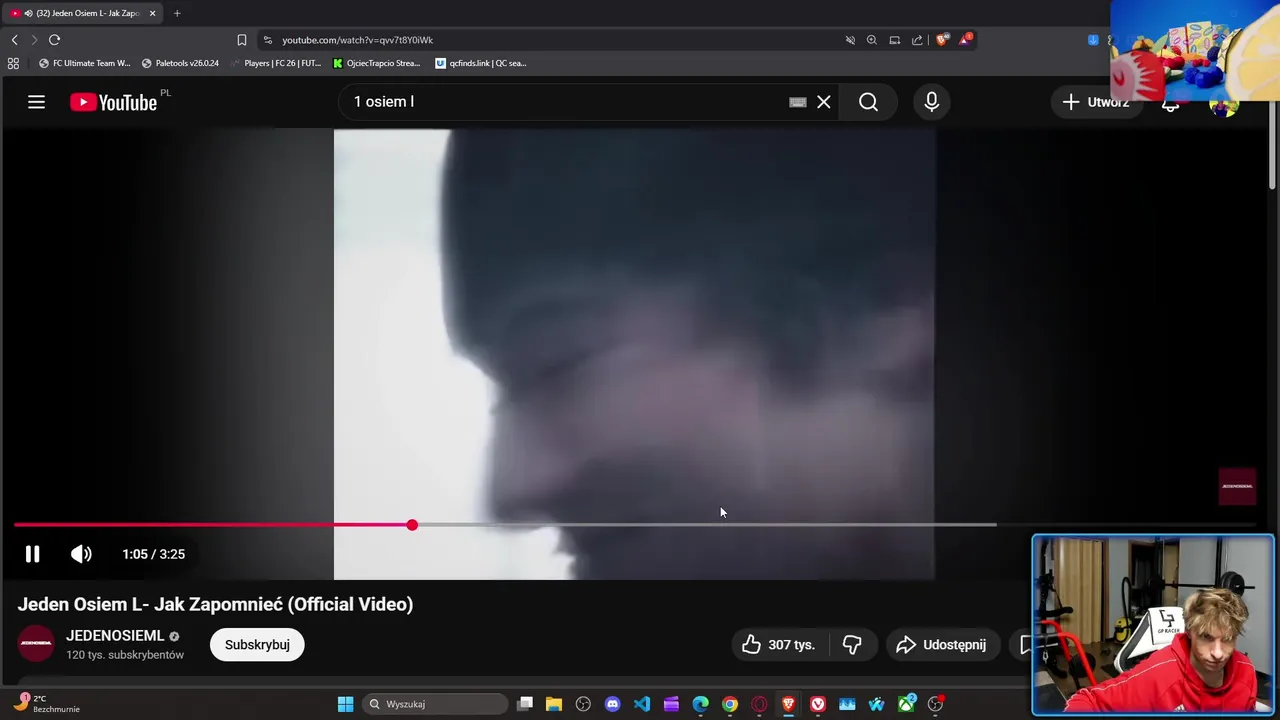The image size is (1280, 720).
Task: Open the Brave Shields lion icon
Action: point(942,40)
